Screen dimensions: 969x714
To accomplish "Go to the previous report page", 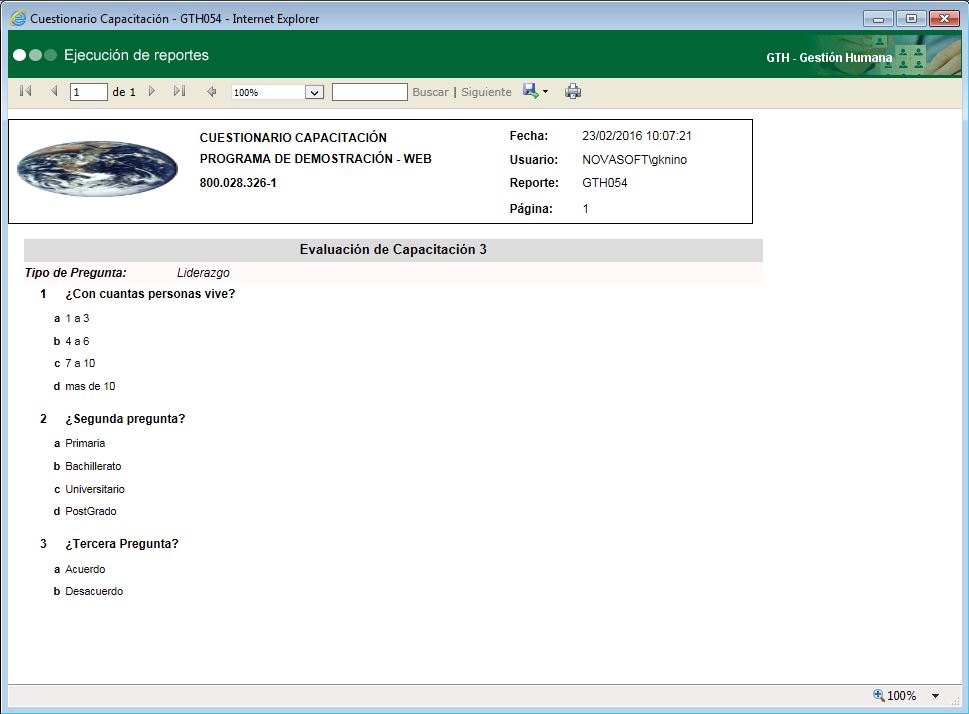I will click(52, 91).
